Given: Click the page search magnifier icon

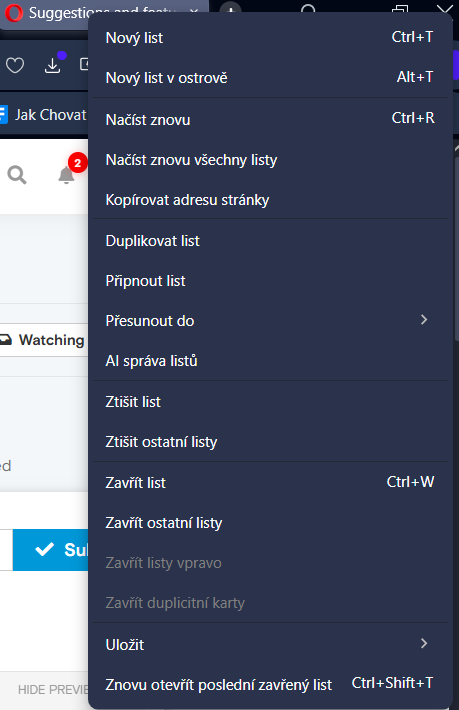Looking at the screenshot, I should (x=17, y=174).
